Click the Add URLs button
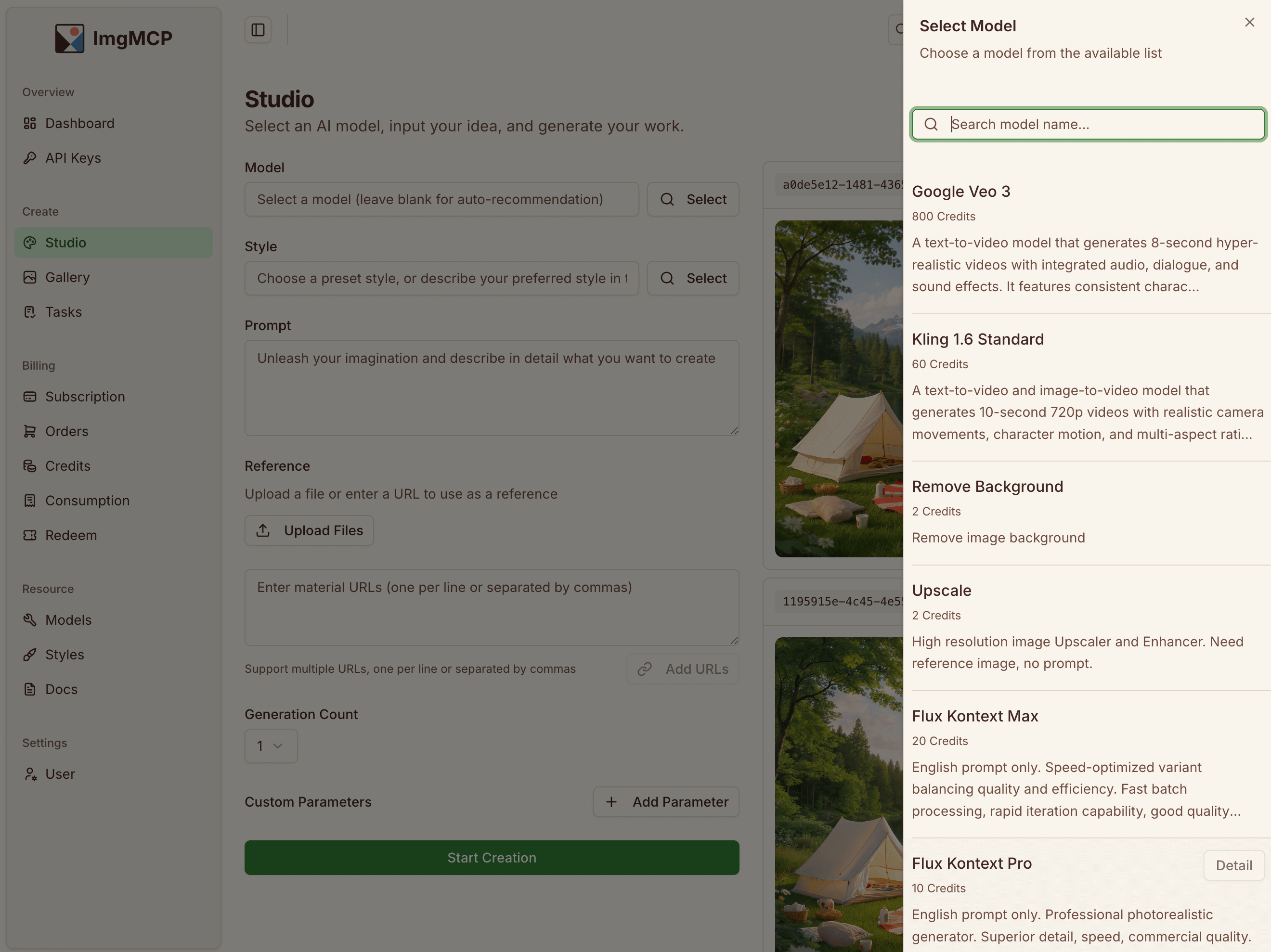The image size is (1271, 952). [683, 669]
